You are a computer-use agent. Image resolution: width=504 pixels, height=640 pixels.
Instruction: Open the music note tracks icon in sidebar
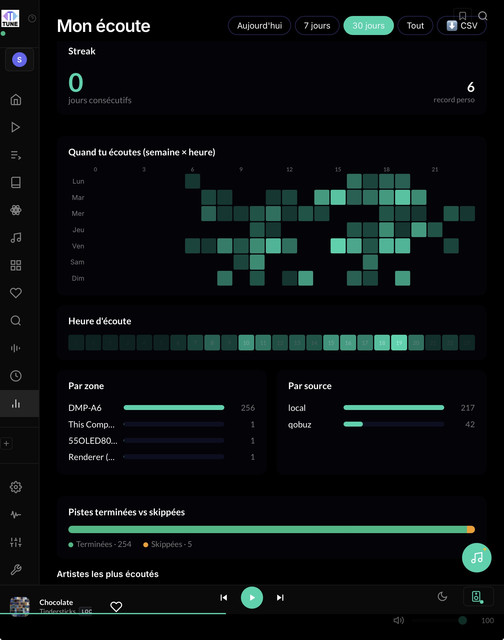pos(16,238)
